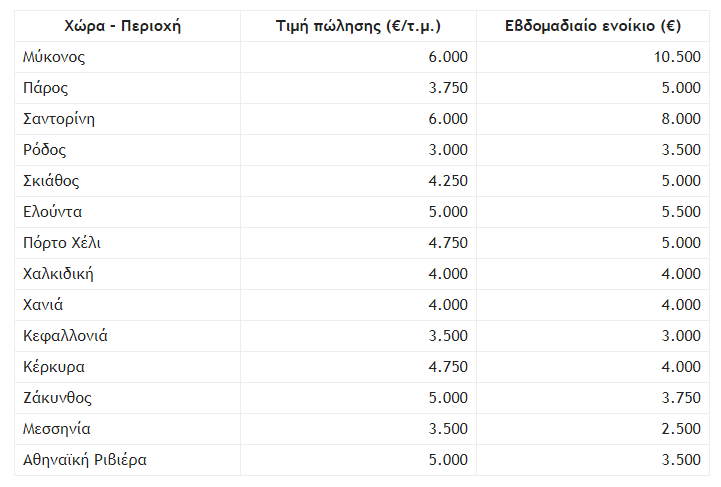Select the Ελούντα cell
721x487 pixels.
(x=52, y=212)
